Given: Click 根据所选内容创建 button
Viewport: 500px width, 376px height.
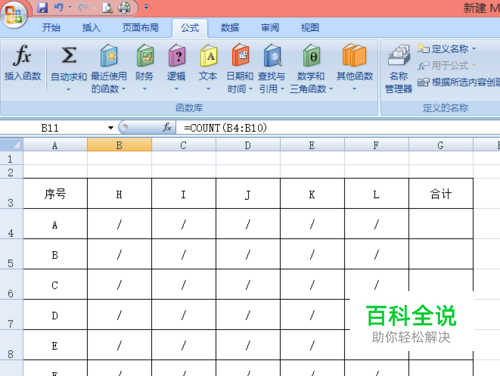Looking at the screenshot, I should click(459, 82).
